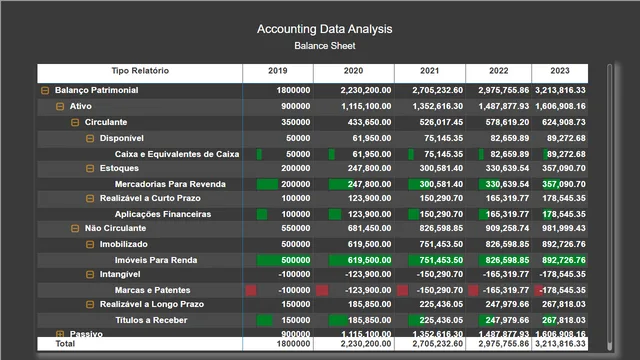Expand the Passivo tree node
Viewport: 640px width, 360px height.
click(60, 334)
